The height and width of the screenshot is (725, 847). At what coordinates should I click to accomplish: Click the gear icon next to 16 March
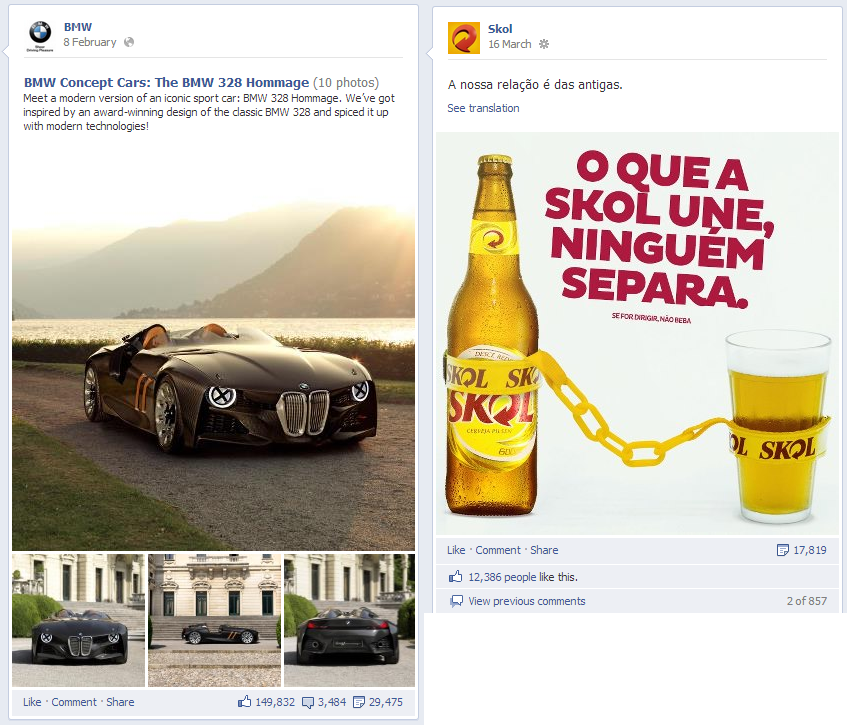coord(544,44)
